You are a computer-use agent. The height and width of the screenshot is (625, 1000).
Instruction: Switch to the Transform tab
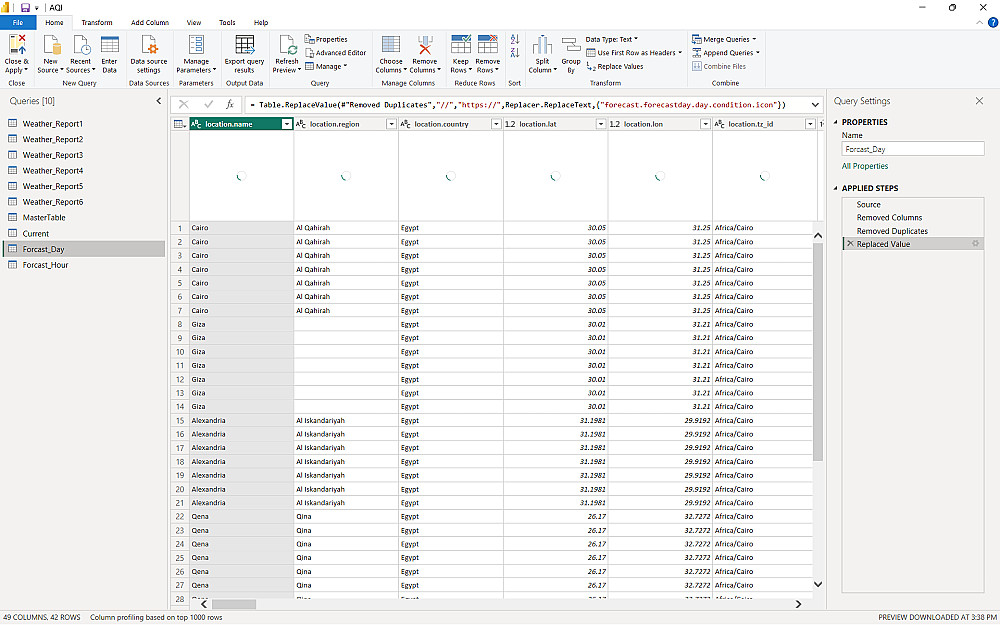click(97, 22)
